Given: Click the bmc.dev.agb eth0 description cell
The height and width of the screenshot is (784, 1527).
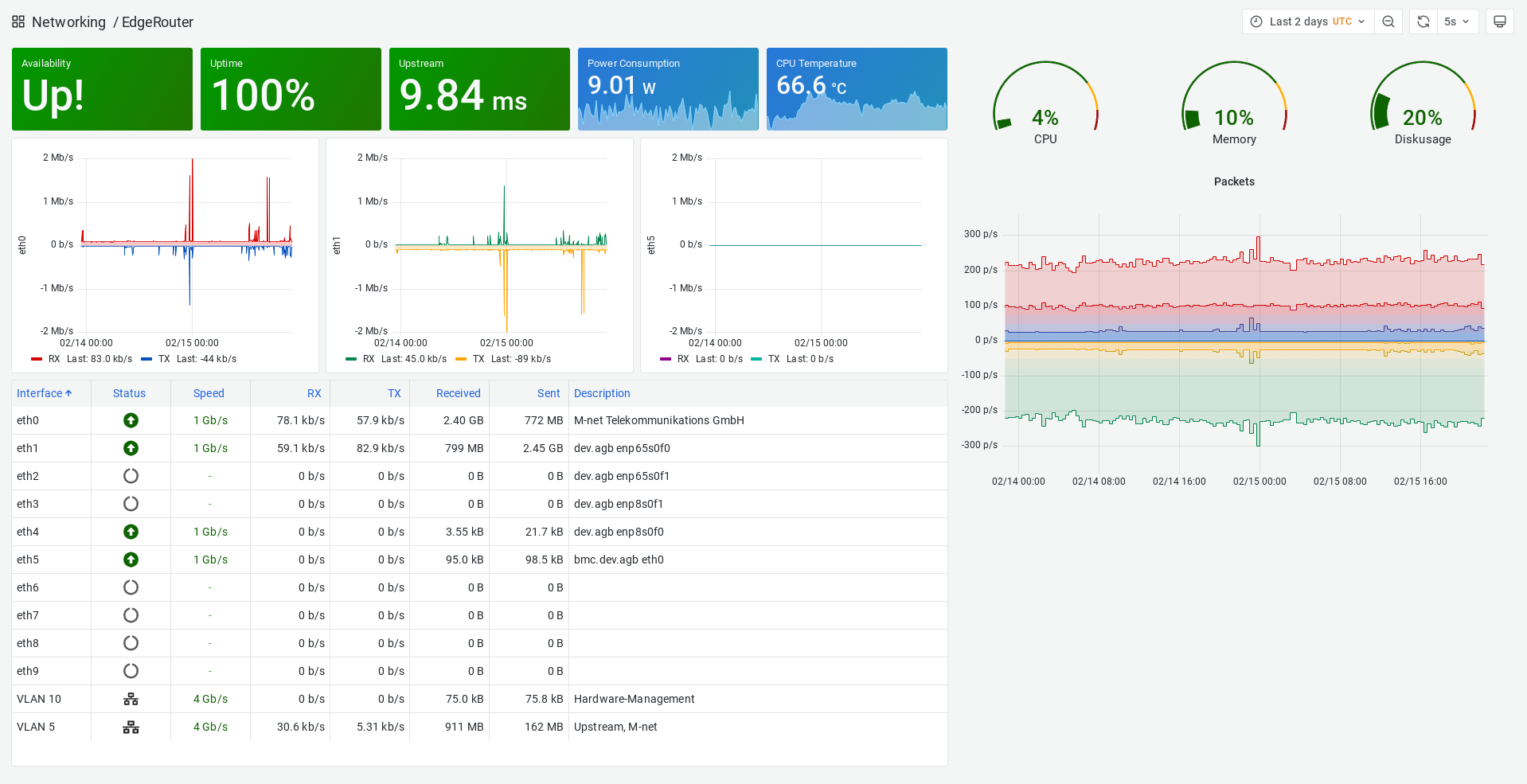Looking at the screenshot, I should 619,560.
